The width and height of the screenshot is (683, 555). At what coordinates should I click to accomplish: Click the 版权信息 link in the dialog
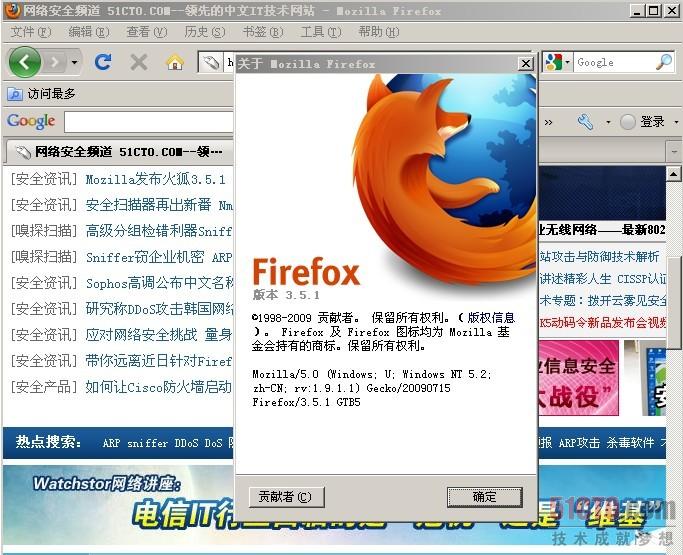pyautogui.click(x=490, y=318)
